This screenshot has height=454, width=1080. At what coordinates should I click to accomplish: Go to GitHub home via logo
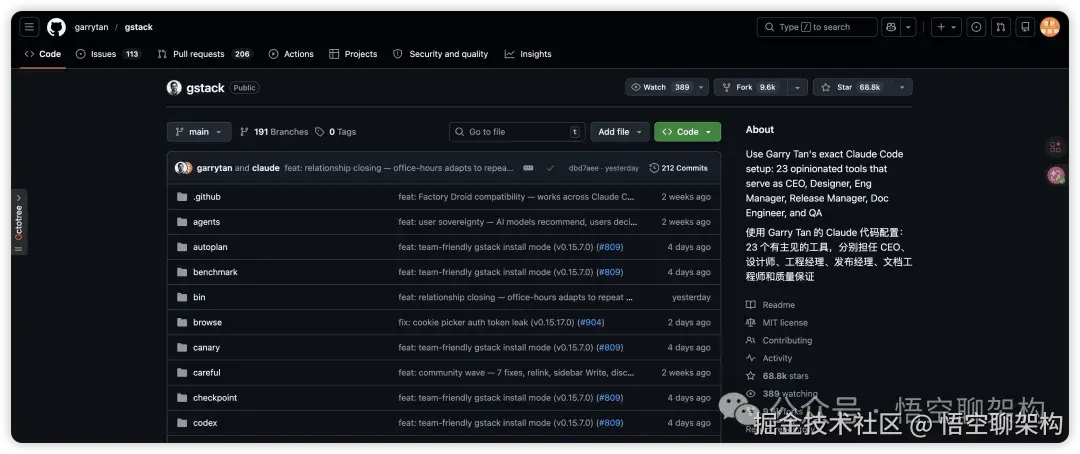56,27
